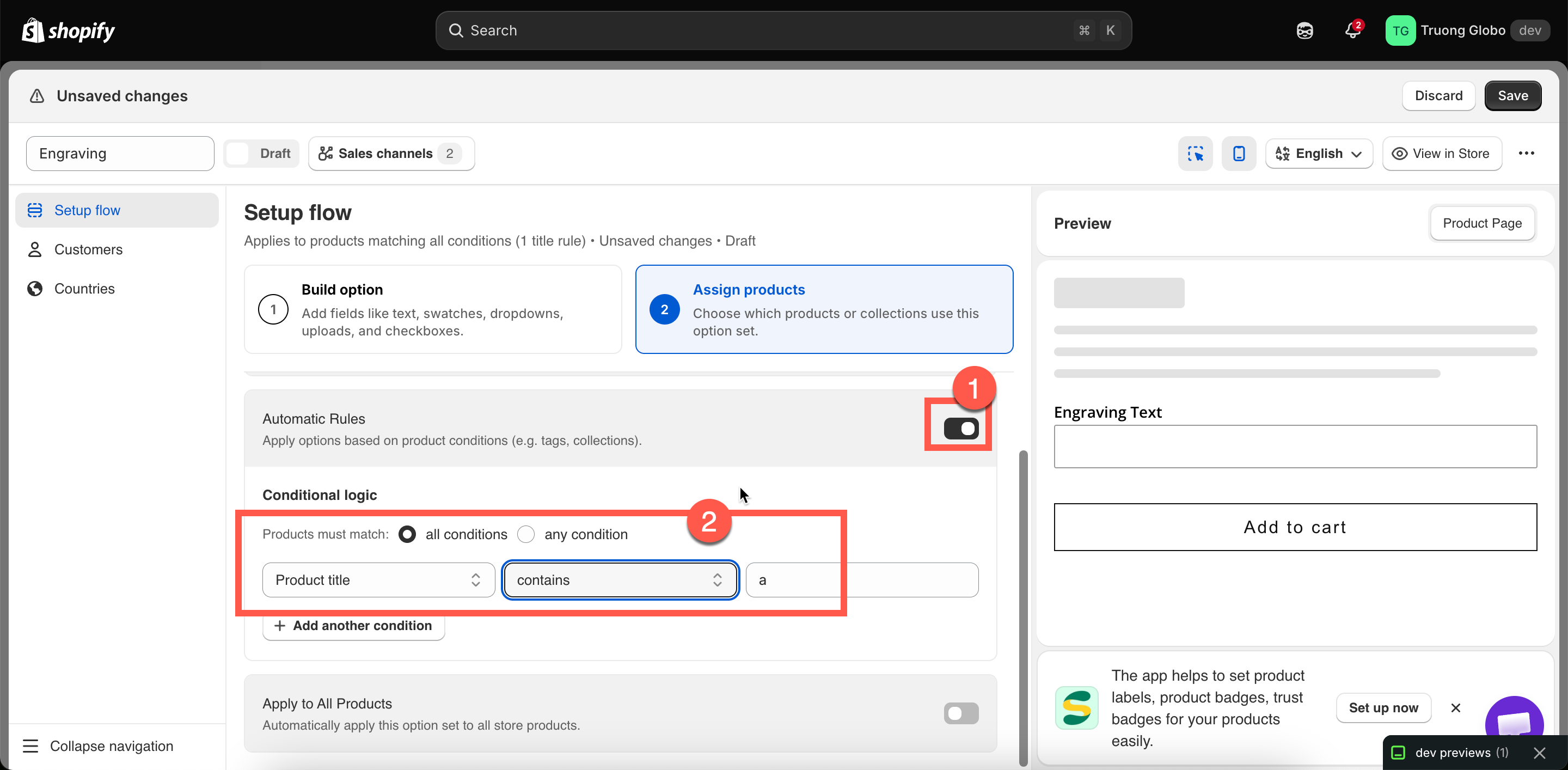Close the dev previews bar

tap(1540, 753)
